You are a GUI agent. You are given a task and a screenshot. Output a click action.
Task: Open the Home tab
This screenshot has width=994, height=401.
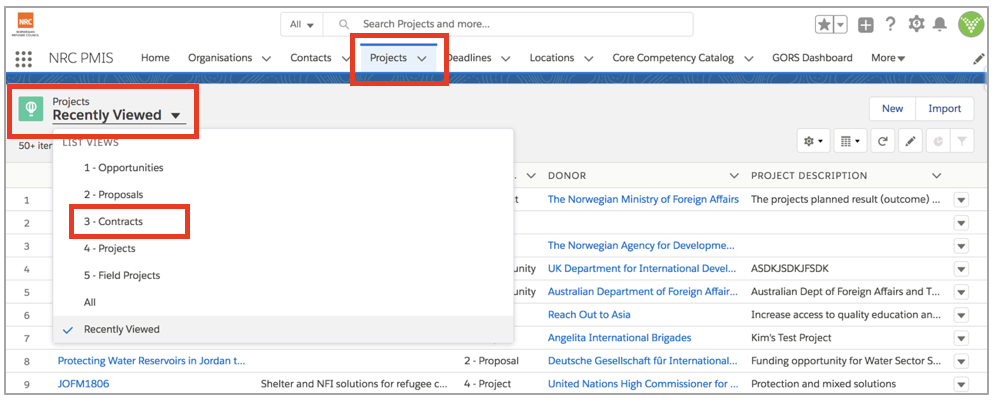tap(155, 58)
